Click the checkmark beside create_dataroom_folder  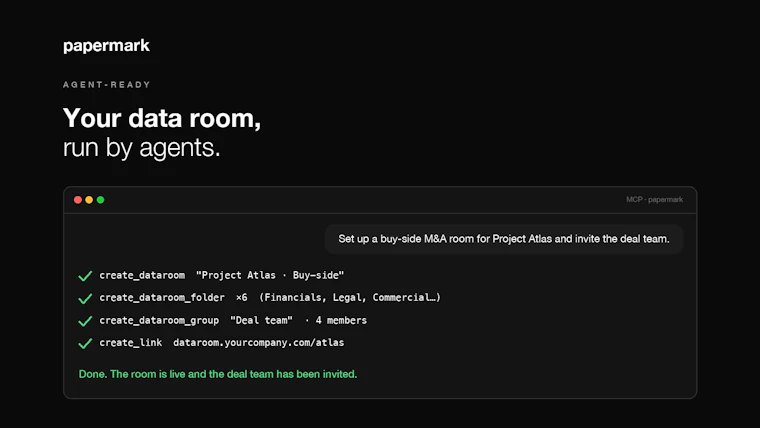[x=85, y=298]
